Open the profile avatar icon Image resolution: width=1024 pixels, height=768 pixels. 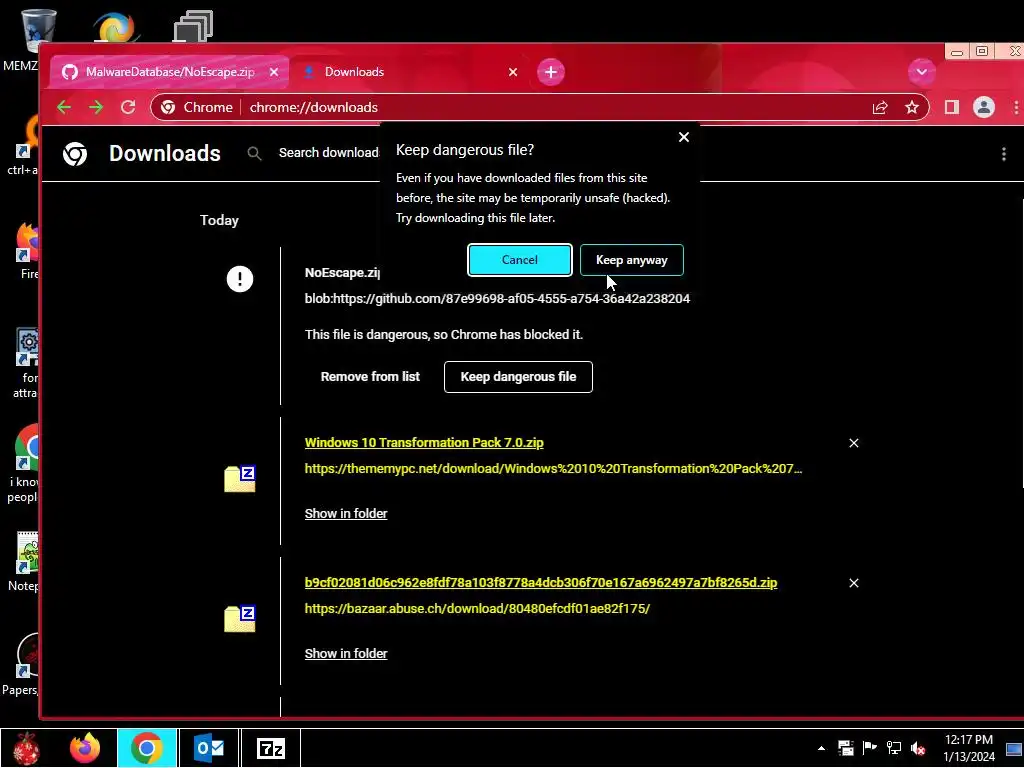(x=984, y=107)
